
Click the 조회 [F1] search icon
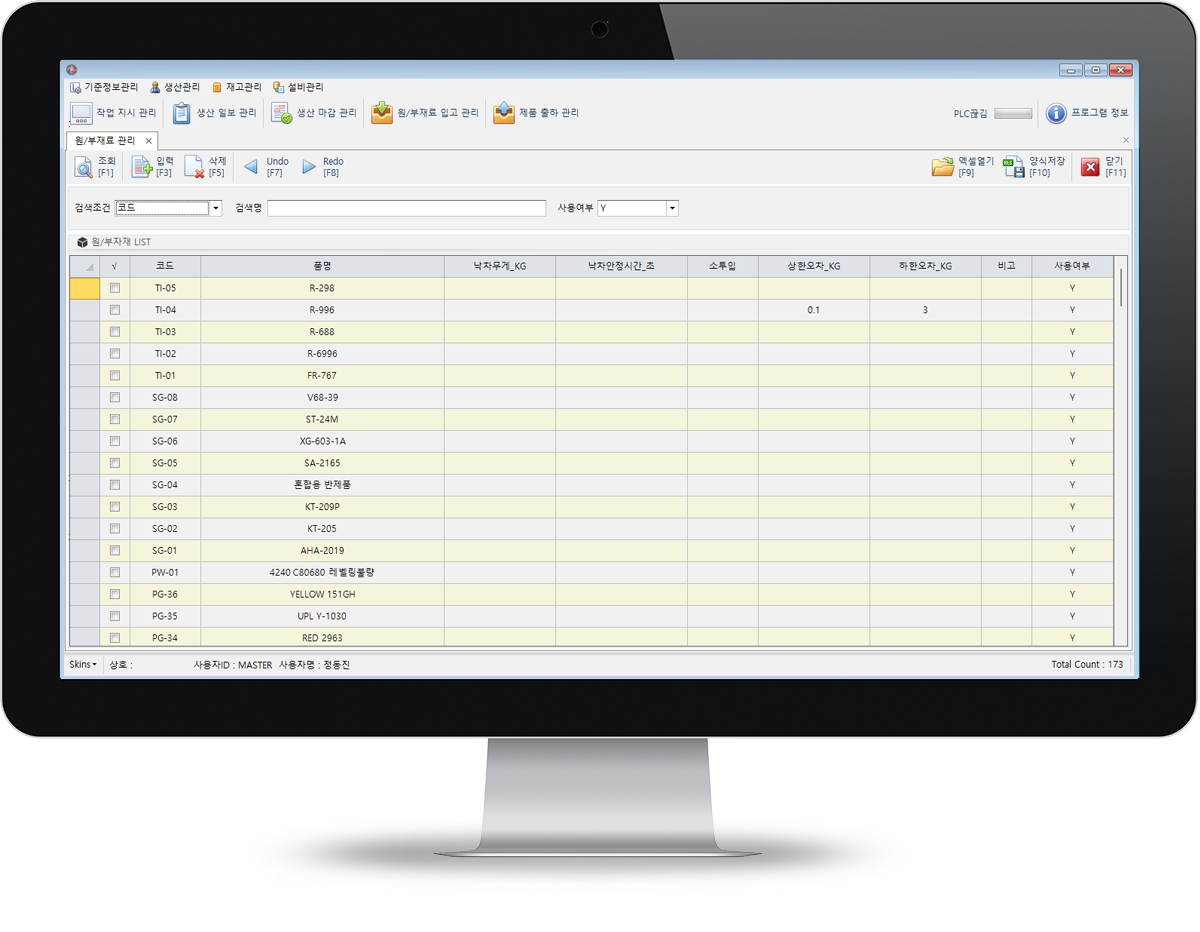(83, 167)
